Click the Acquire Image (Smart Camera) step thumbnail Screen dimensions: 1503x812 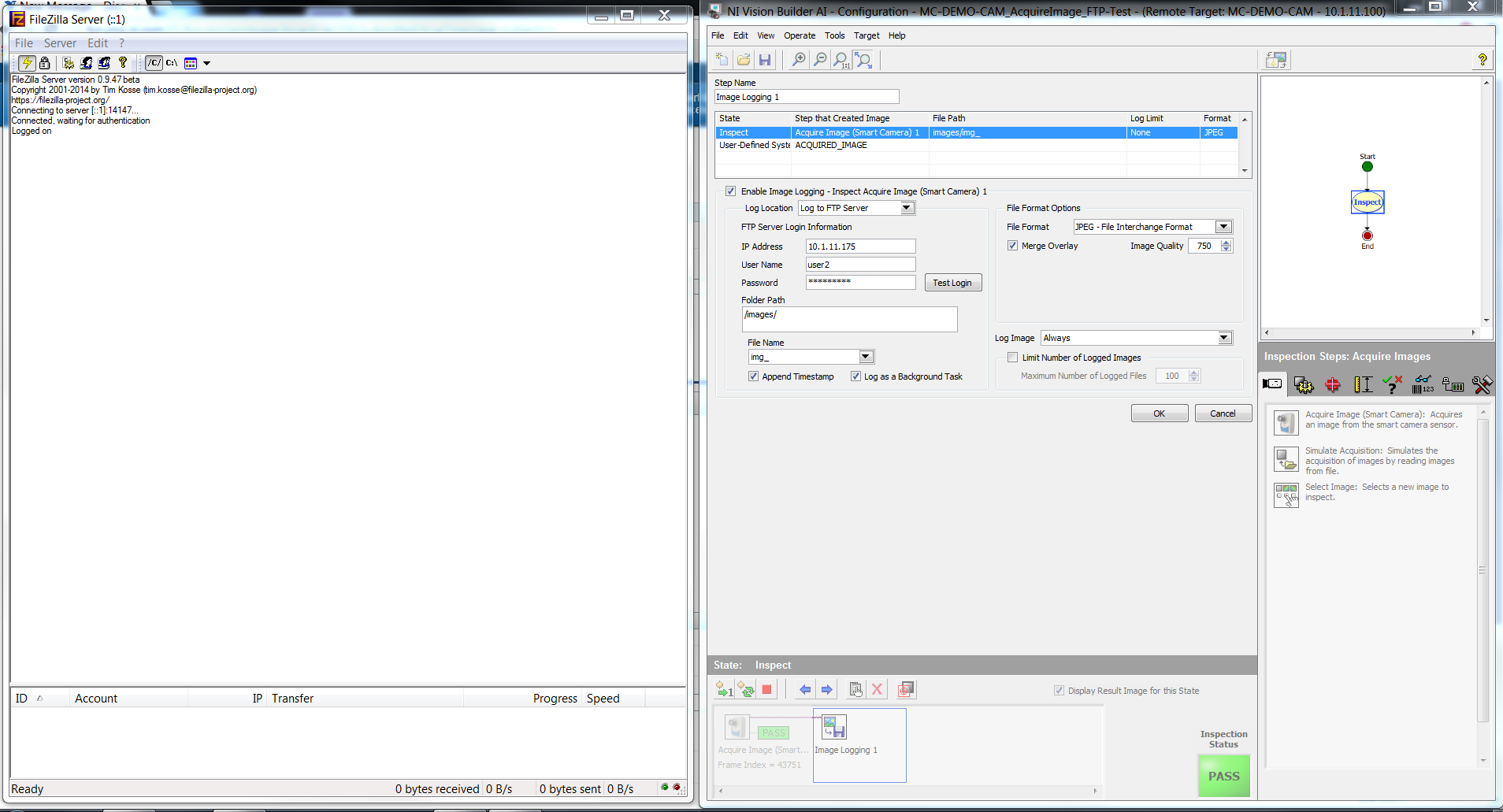(737, 726)
